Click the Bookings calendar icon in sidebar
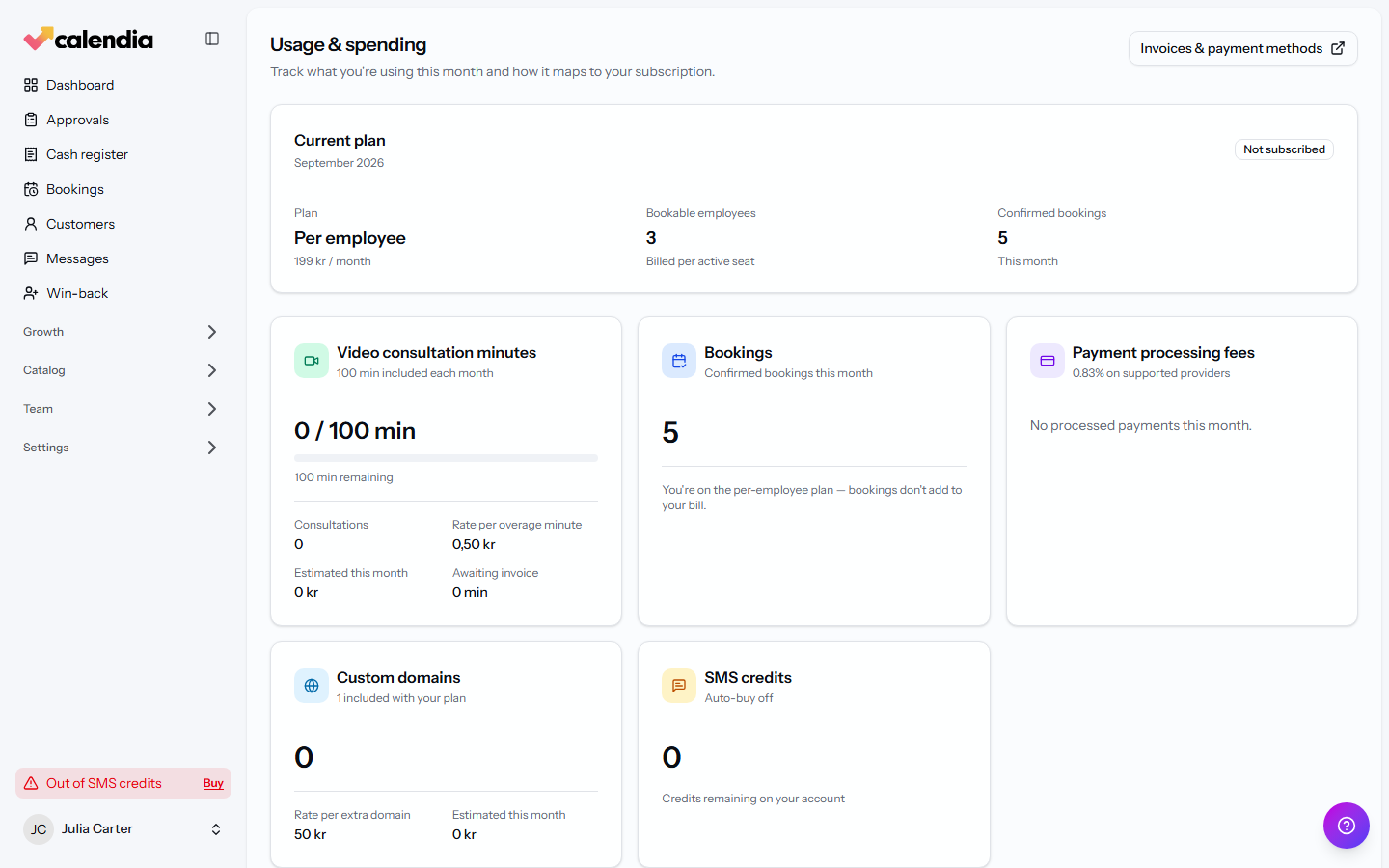The height and width of the screenshot is (868, 1389). click(31, 189)
